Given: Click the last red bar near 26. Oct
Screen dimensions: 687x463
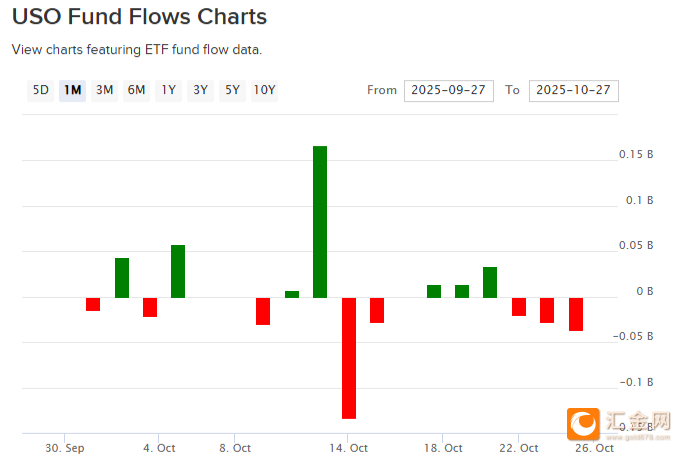Looking at the screenshot, I should tap(576, 314).
